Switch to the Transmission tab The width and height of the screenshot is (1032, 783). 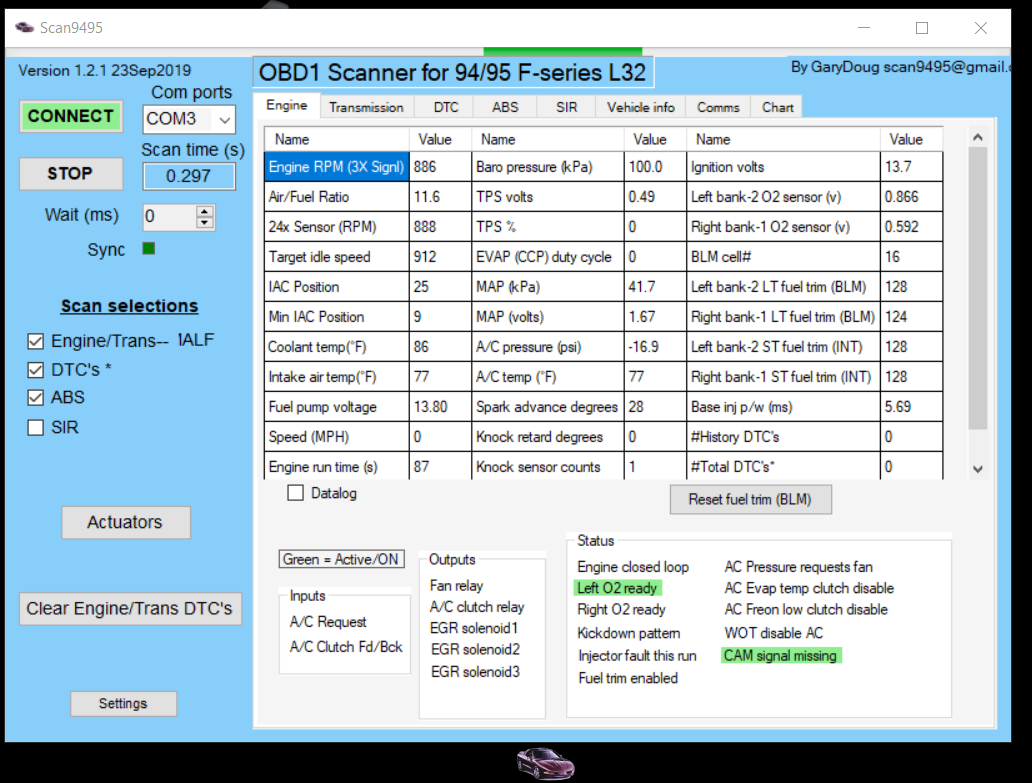(x=366, y=107)
